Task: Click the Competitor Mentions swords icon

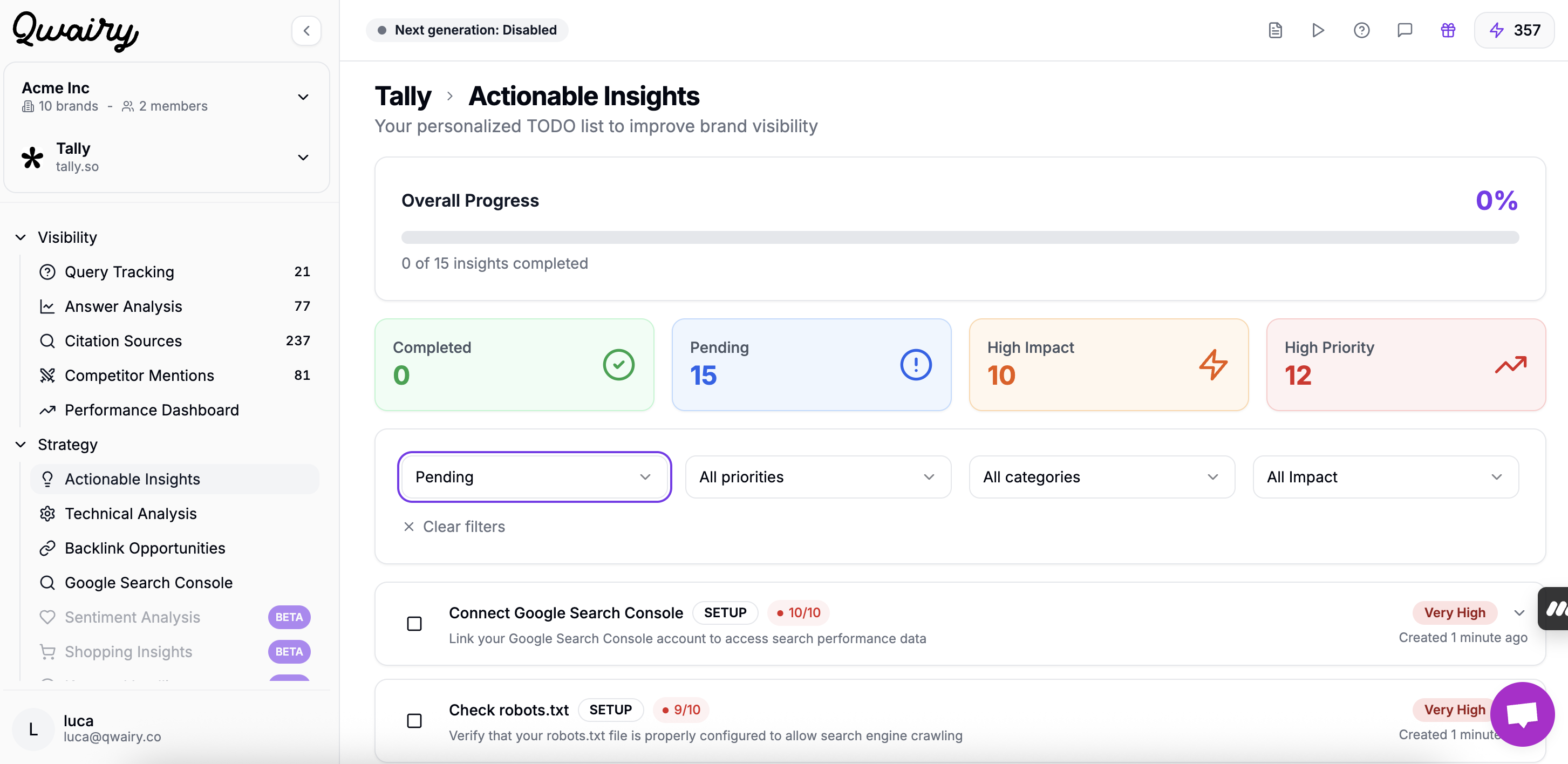Action: click(x=47, y=376)
